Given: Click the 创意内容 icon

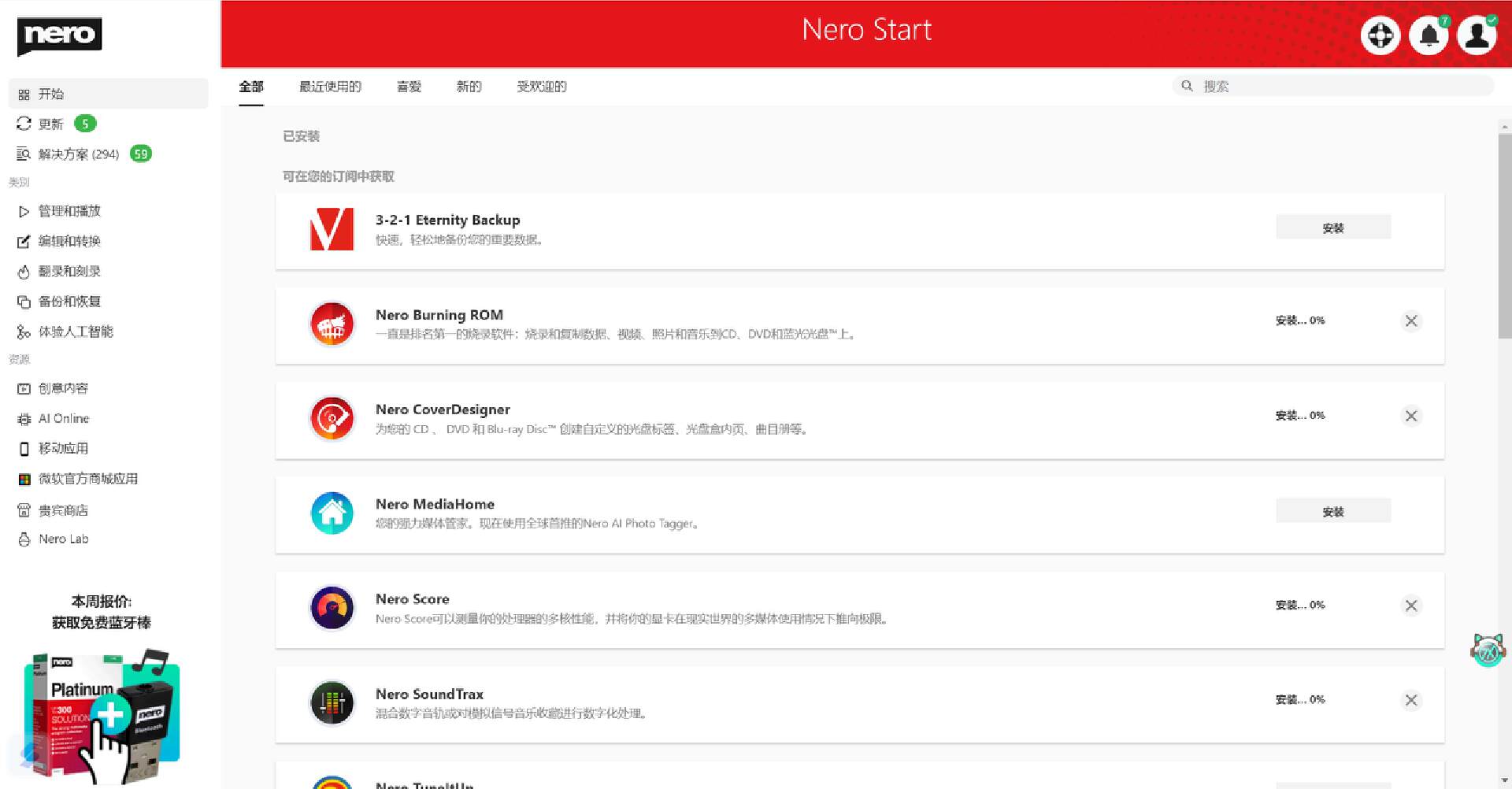Looking at the screenshot, I should (x=24, y=388).
